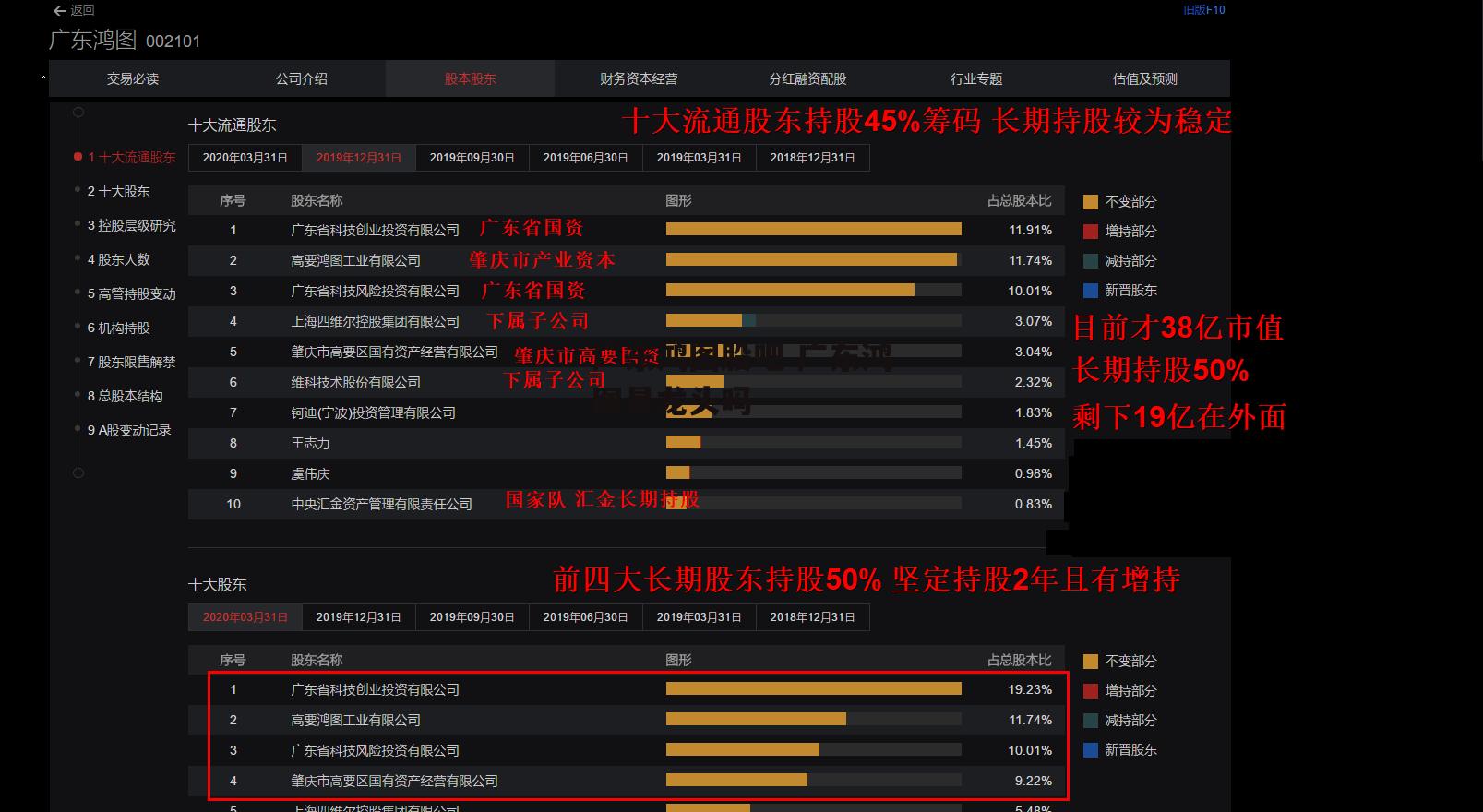Select 2019年09月30日 in 十大股东 dates
Viewport: 1483px width, 812px height.
(472, 617)
